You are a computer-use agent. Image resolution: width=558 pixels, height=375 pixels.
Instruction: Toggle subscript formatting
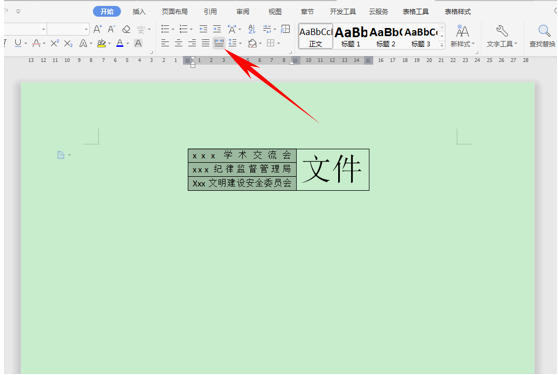(x=68, y=43)
